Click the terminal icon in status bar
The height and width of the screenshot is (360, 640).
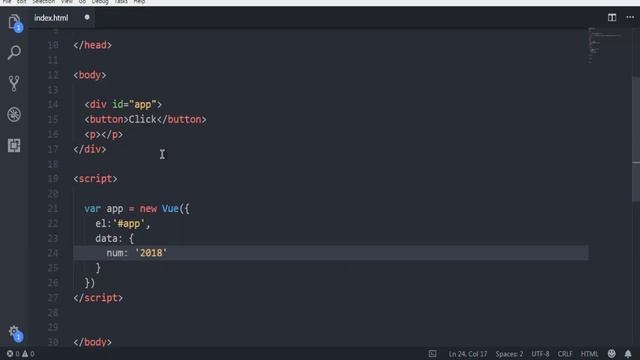tap(432, 353)
